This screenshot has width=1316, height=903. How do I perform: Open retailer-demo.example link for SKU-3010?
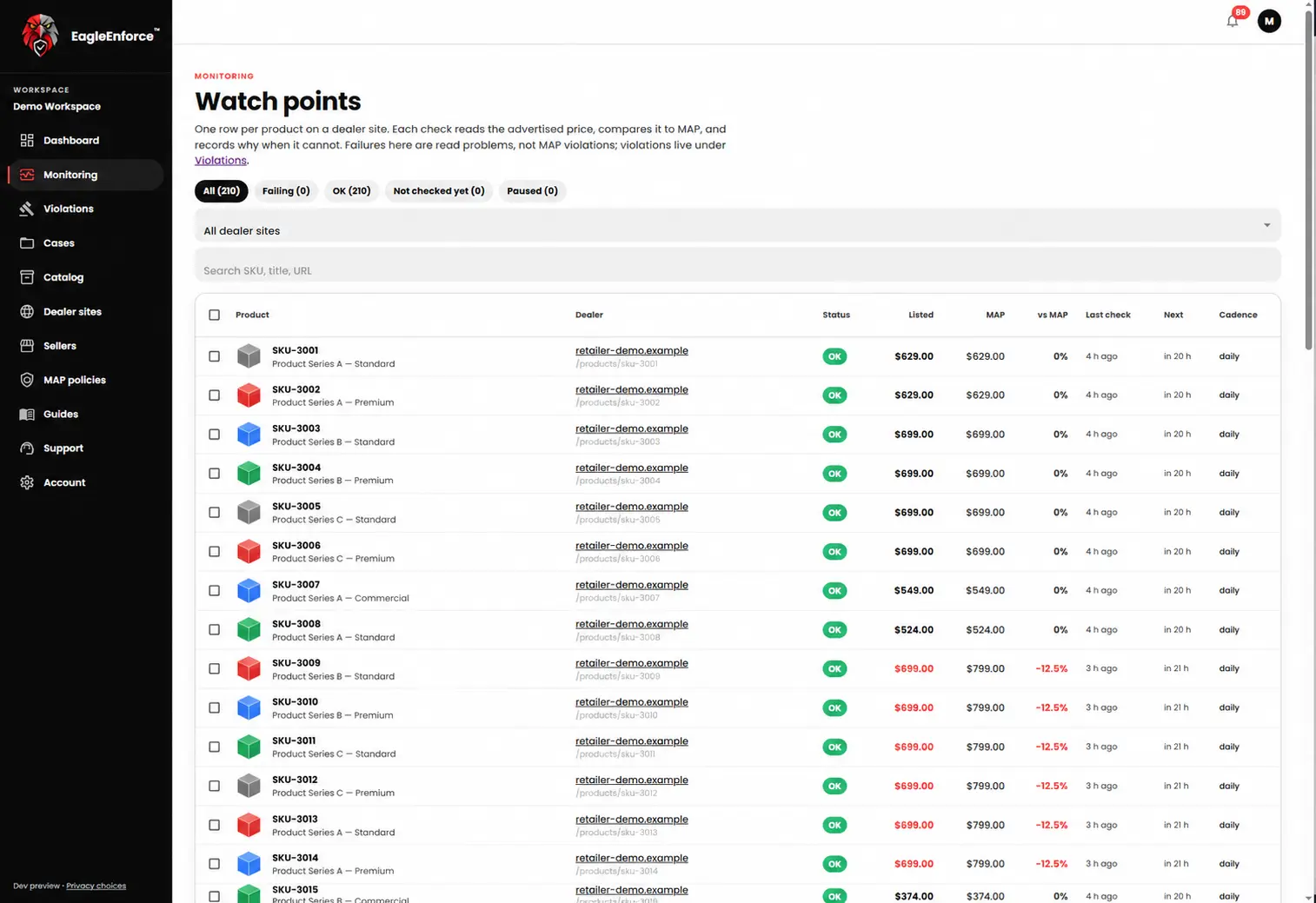click(x=632, y=701)
